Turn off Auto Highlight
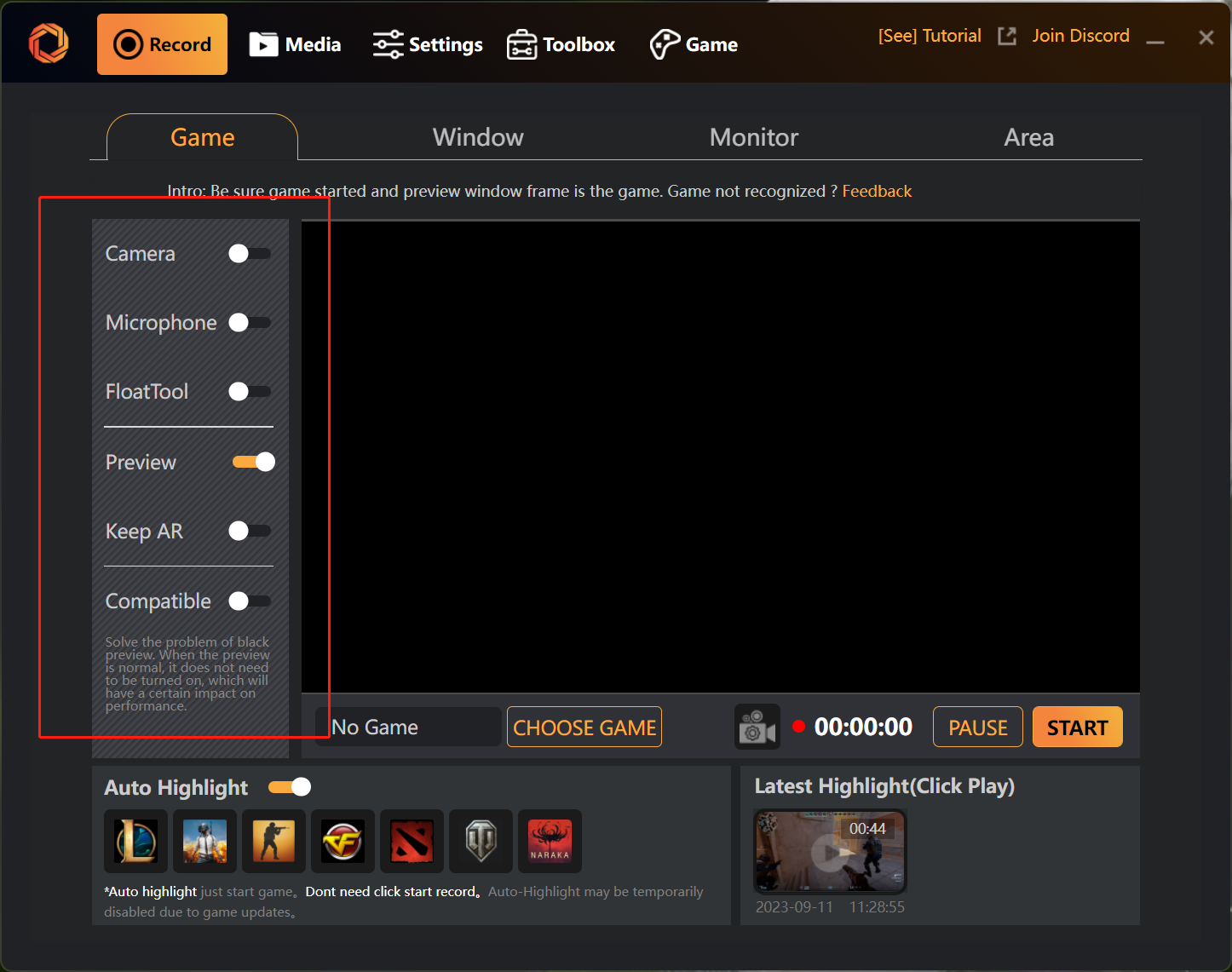 click(290, 787)
